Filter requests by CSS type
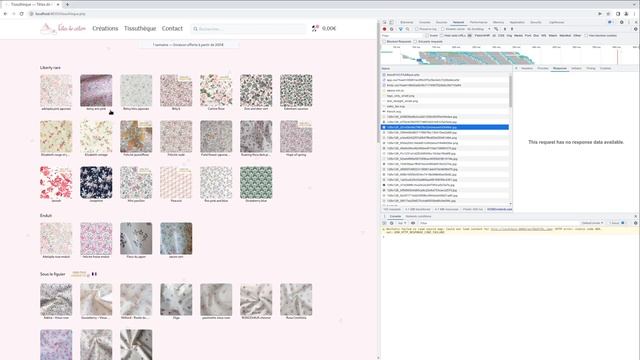Image resolution: width=640 pixels, height=360 pixels. coord(501,36)
